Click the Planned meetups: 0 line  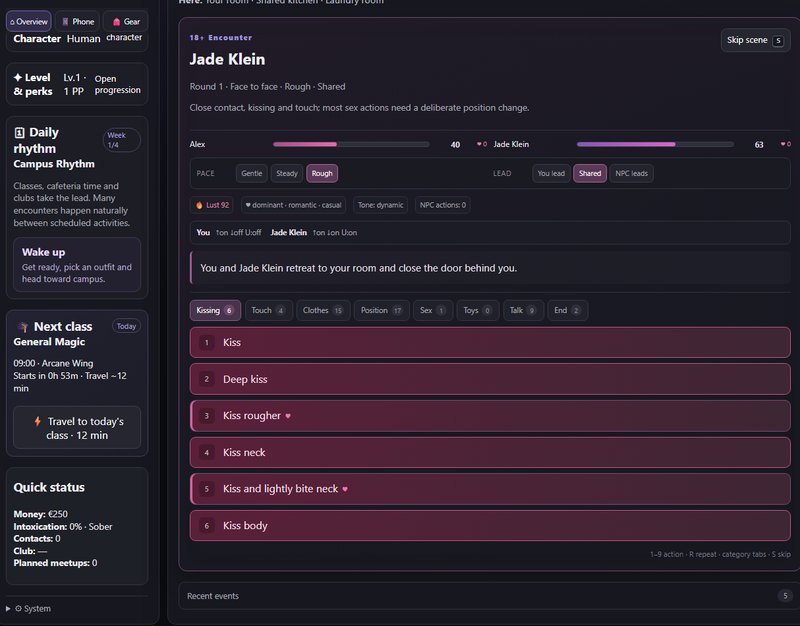(55, 563)
